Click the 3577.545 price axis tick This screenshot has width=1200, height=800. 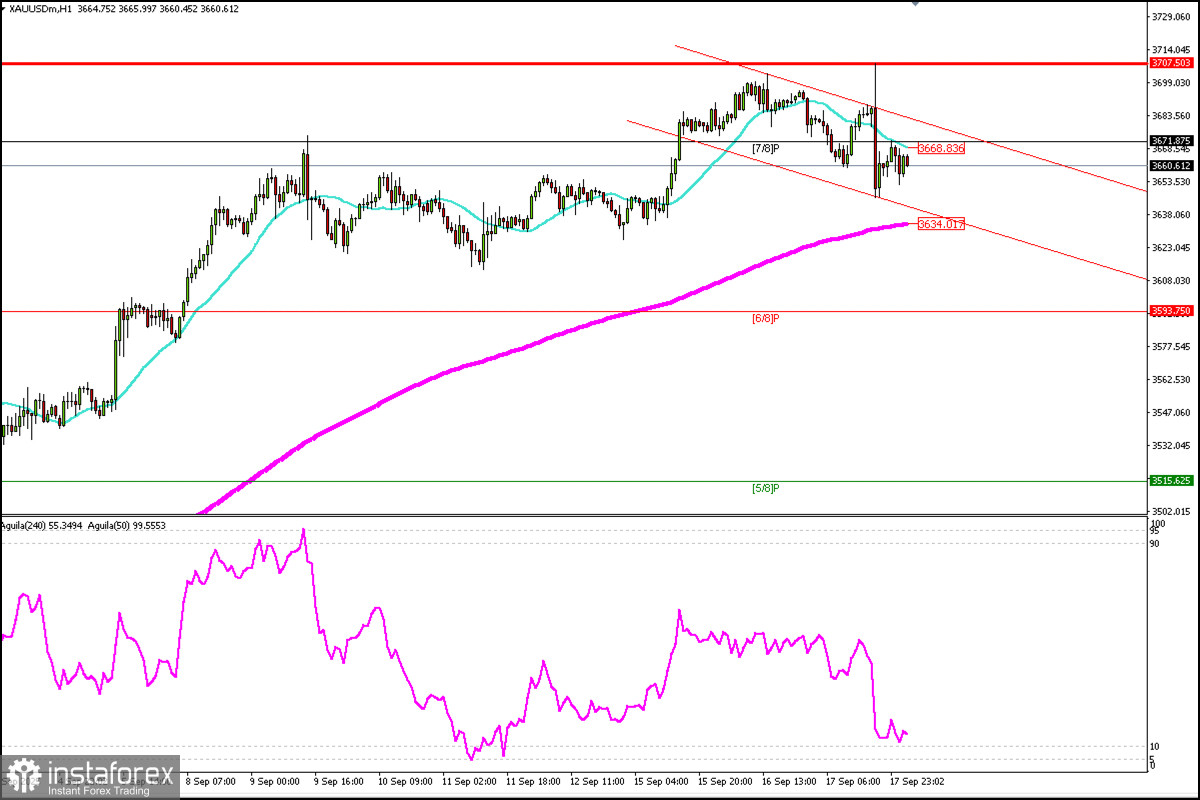pyautogui.click(x=1172, y=347)
